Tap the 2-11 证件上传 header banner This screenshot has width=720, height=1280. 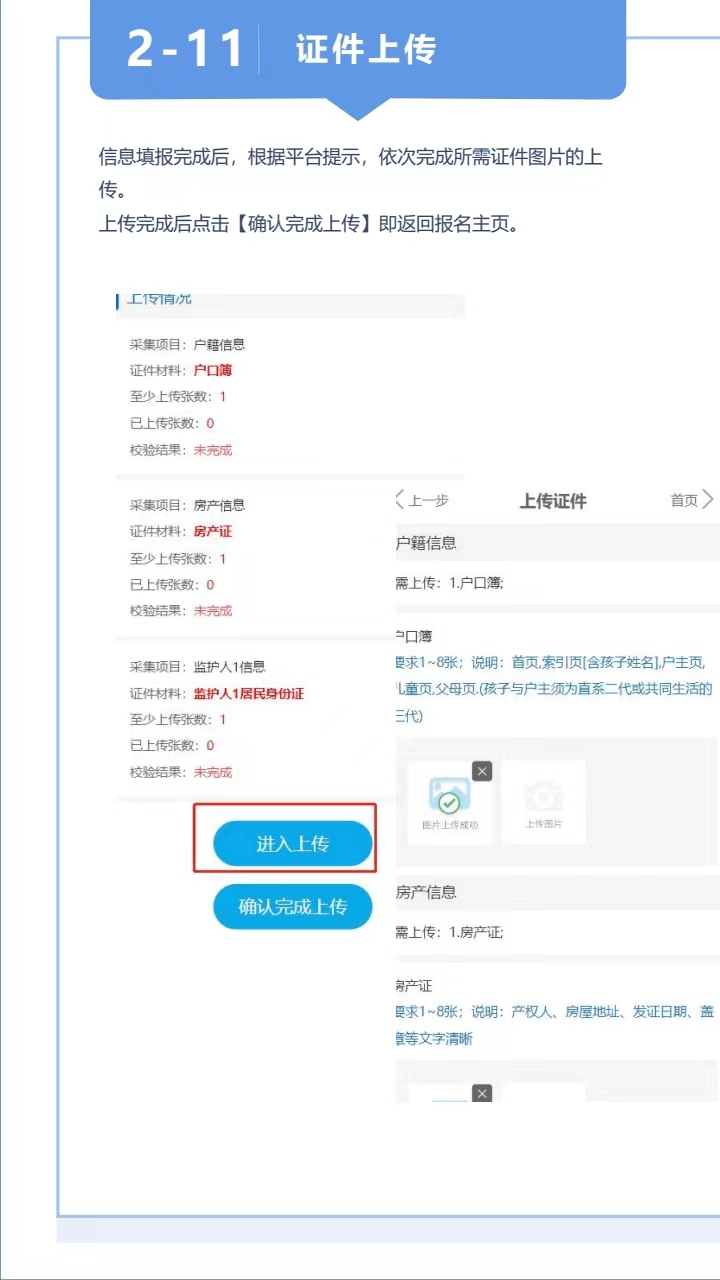pos(357,50)
